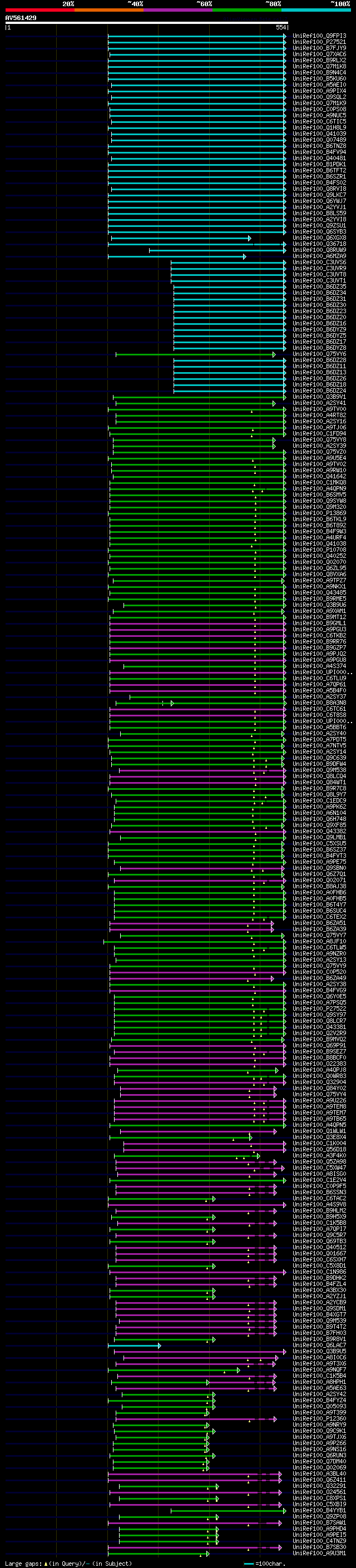The width and height of the screenshot is (356, 1568).
Task: Open hit UniRef100_P27521
Action: click(x=319, y=42)
